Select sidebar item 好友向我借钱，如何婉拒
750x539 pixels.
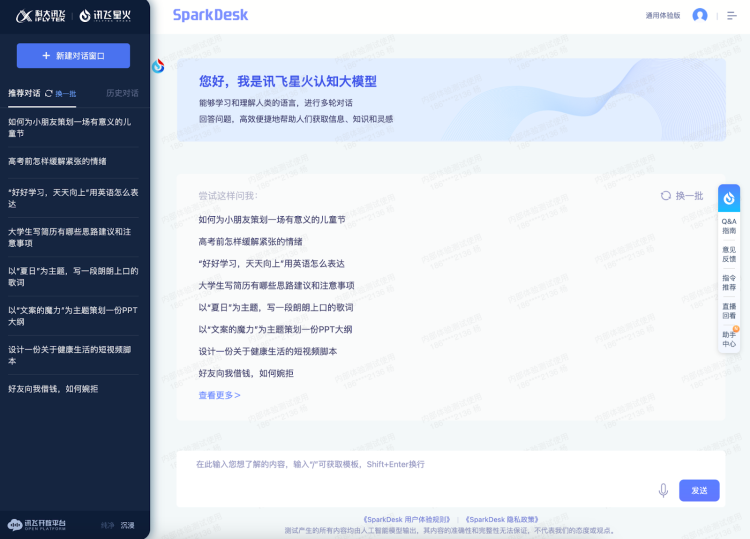pyautogui.click(x=73, y=389)
